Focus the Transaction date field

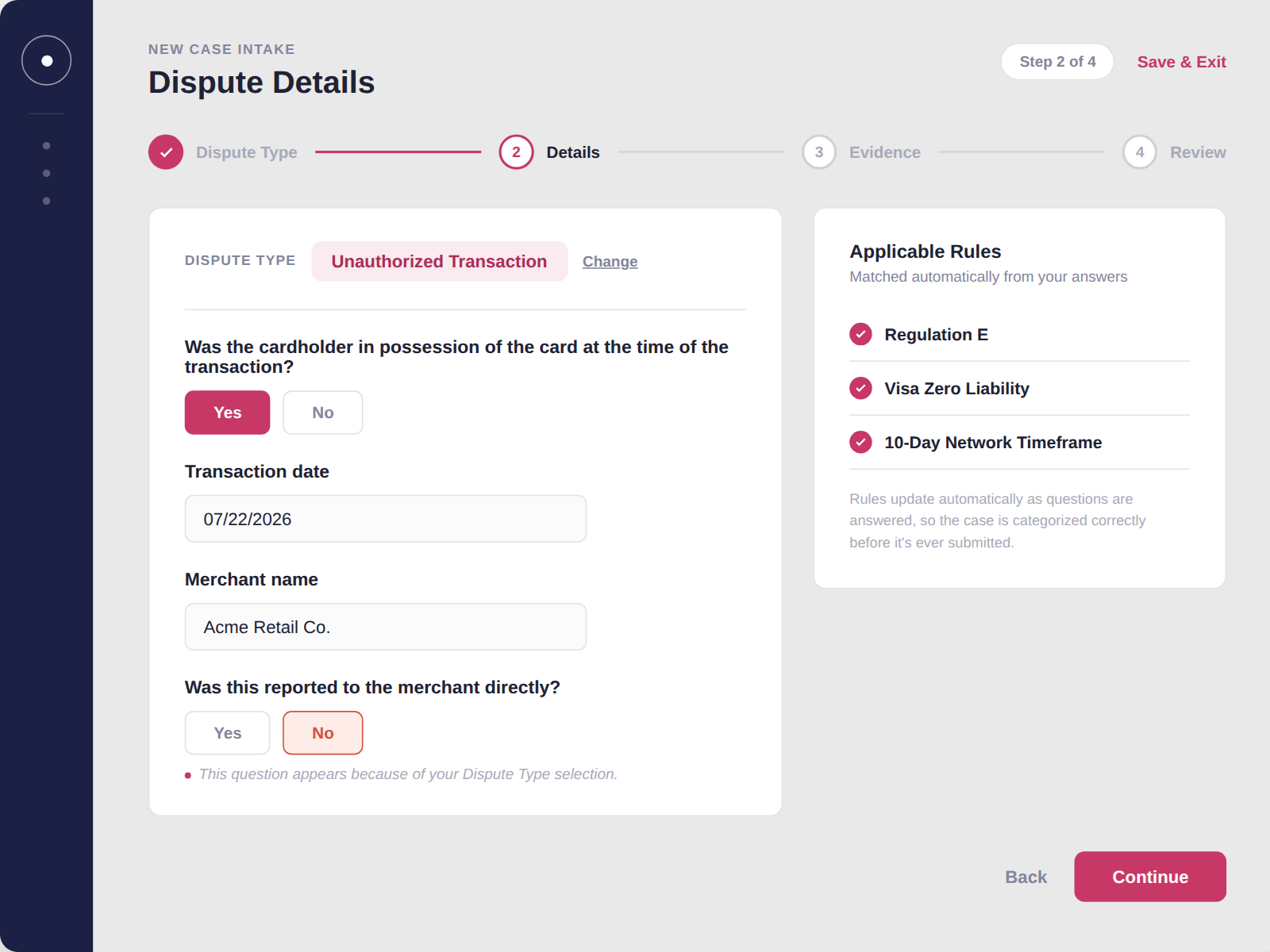[x=386, y=519]
